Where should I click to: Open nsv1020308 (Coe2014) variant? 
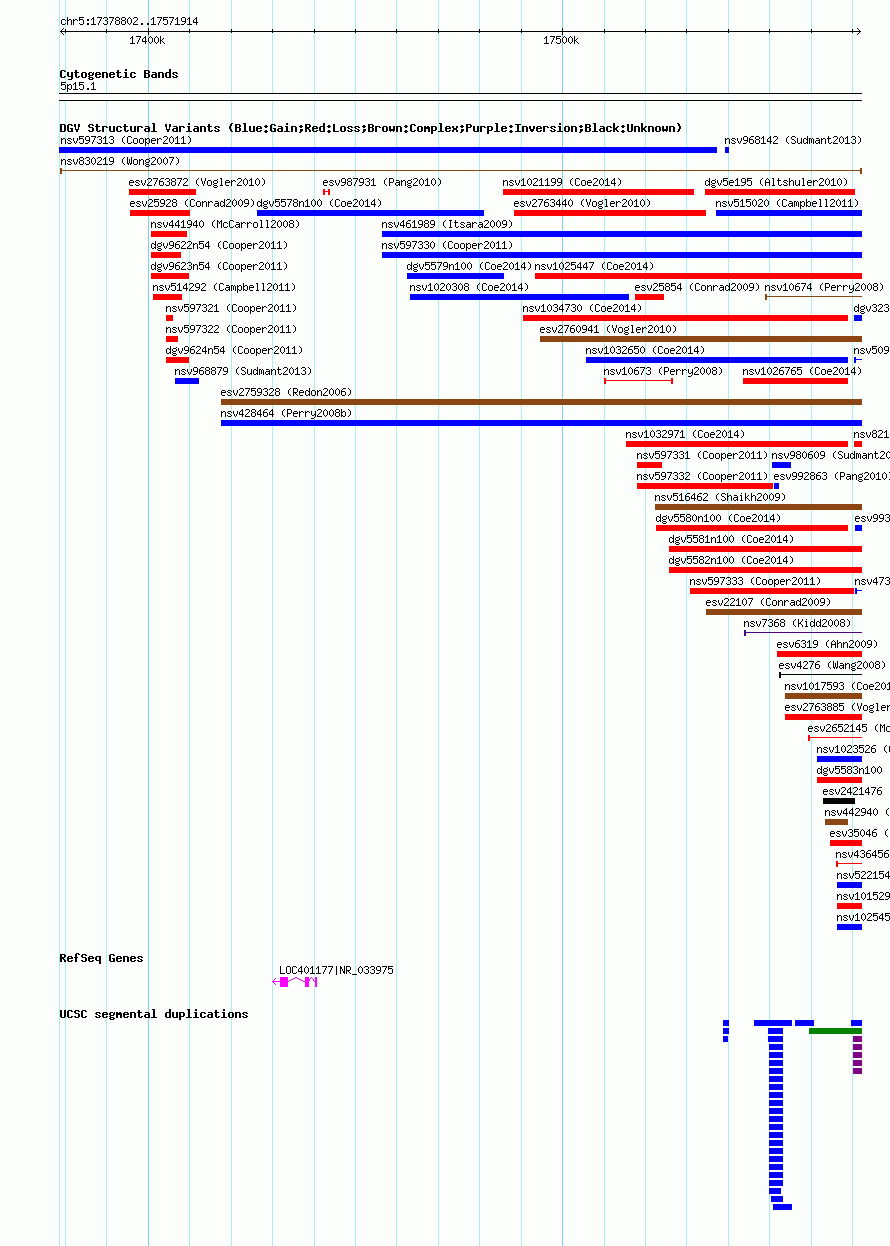(520, 297)
